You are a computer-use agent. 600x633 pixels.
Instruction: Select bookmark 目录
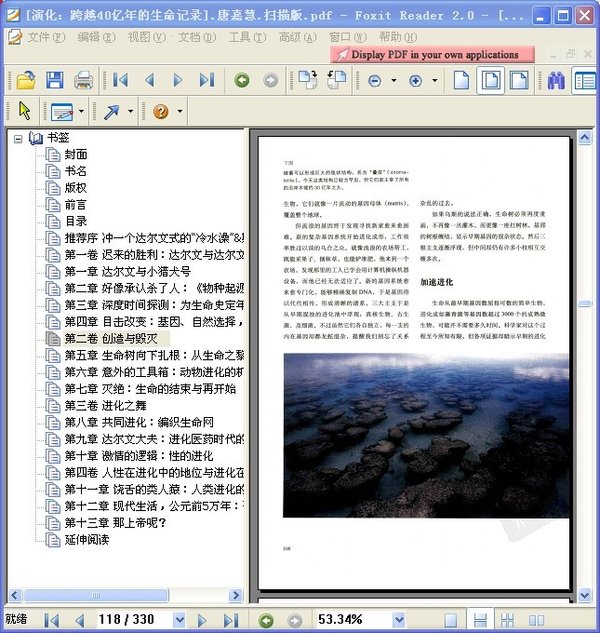(76, 221)
